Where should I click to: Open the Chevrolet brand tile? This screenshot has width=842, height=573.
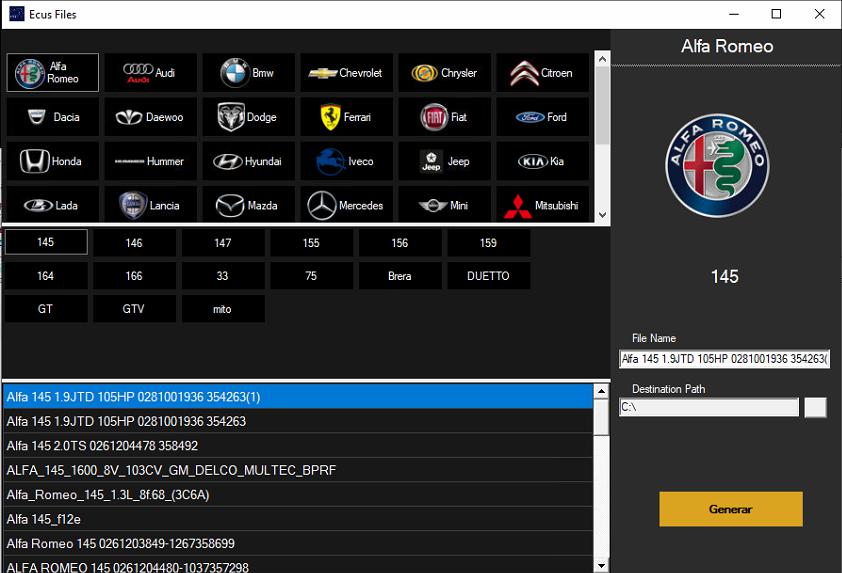click(x=346, y=72)
